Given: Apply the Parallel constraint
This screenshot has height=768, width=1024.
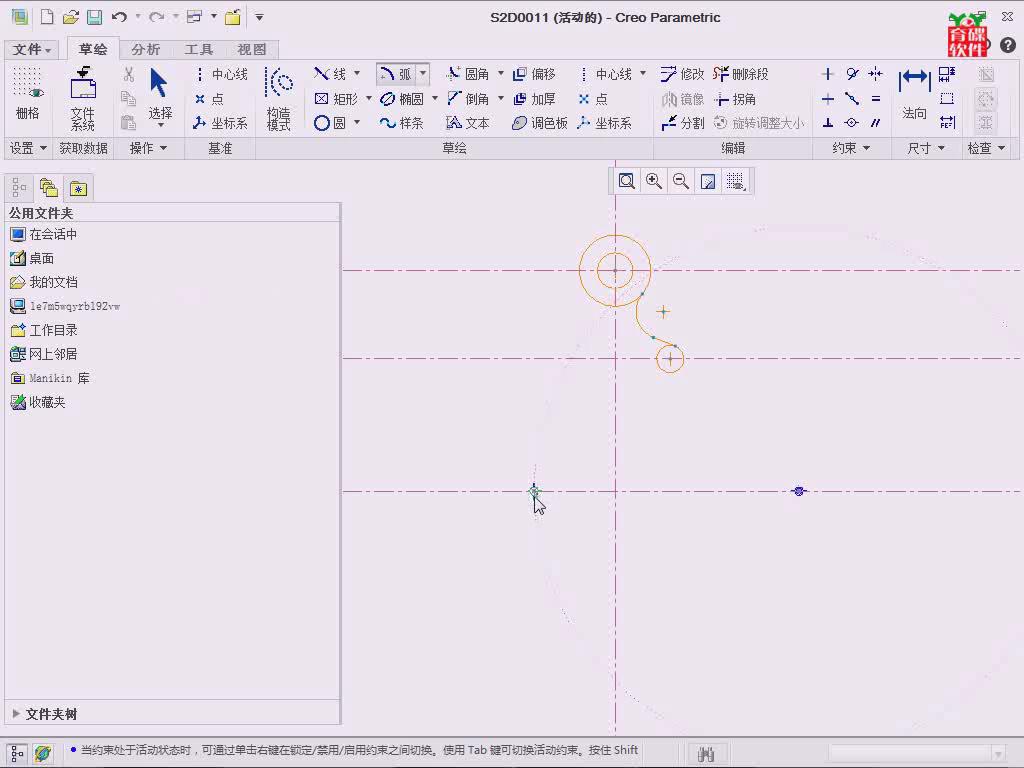Looking at the screenshot, I should click(876, 123).
